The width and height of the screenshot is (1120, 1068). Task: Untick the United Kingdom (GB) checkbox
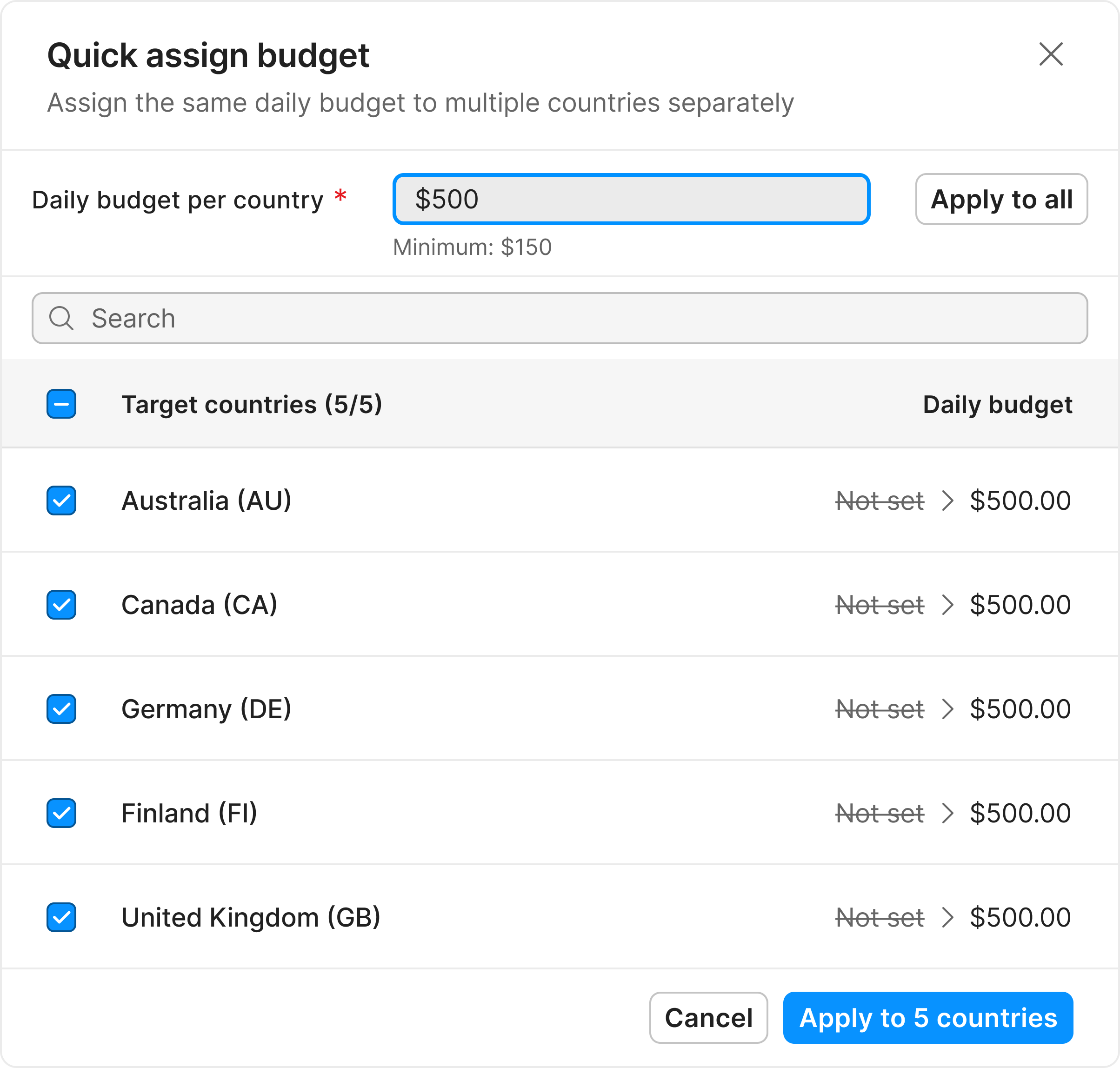pyautogui.click(x=61, y=917)
